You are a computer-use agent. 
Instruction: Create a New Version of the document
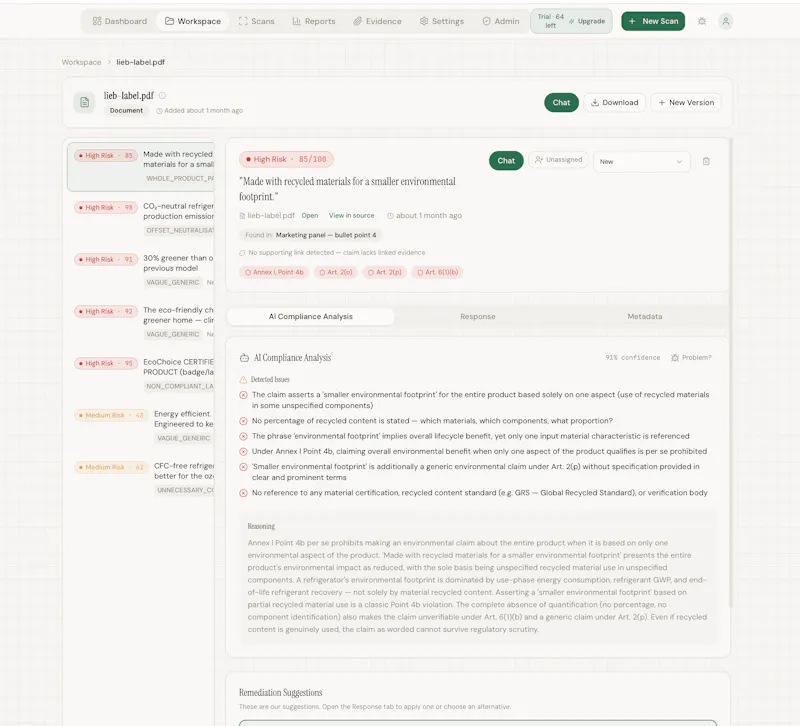[x=686, y=103]
